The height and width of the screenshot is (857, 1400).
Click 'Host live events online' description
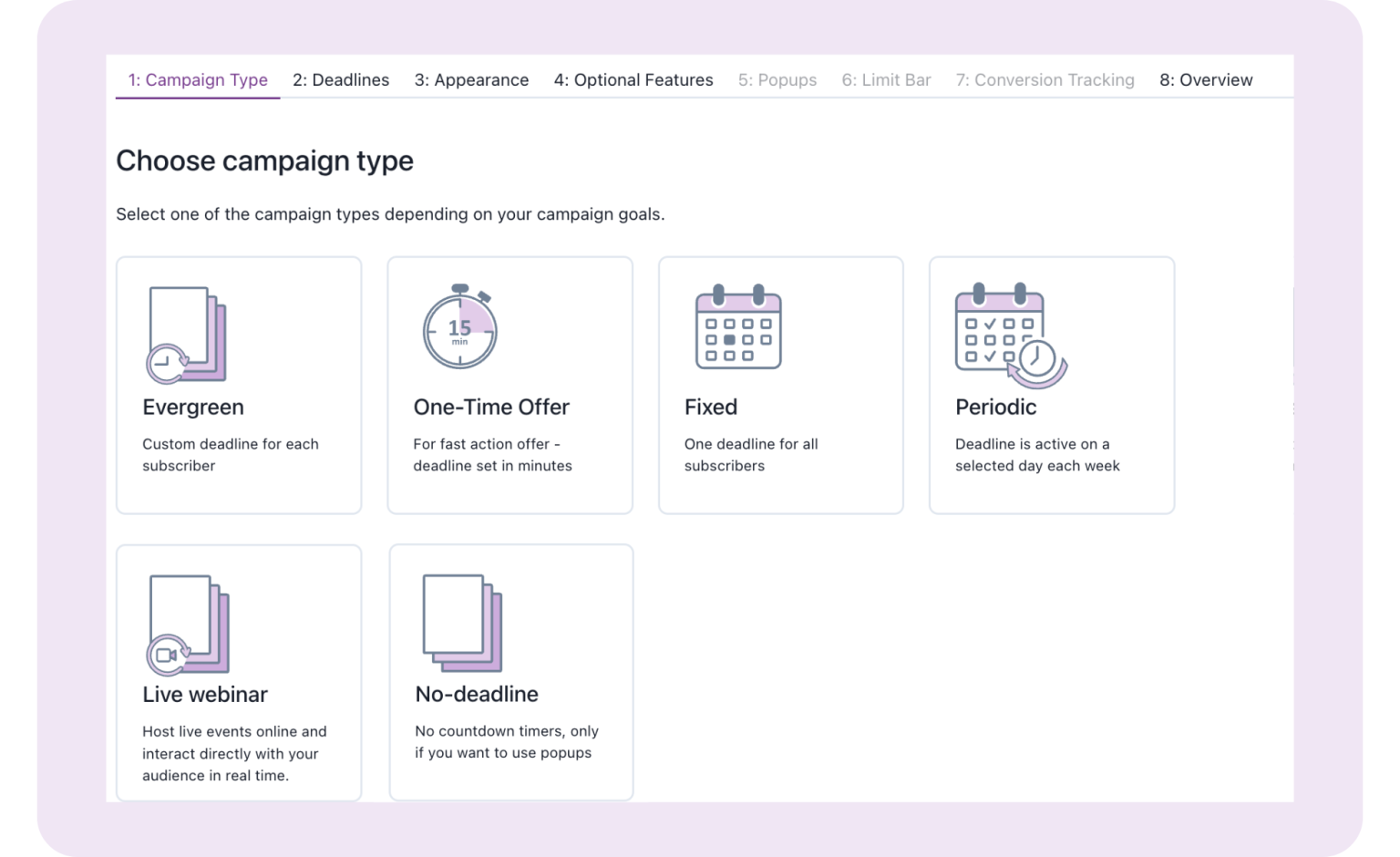(234, 753)
